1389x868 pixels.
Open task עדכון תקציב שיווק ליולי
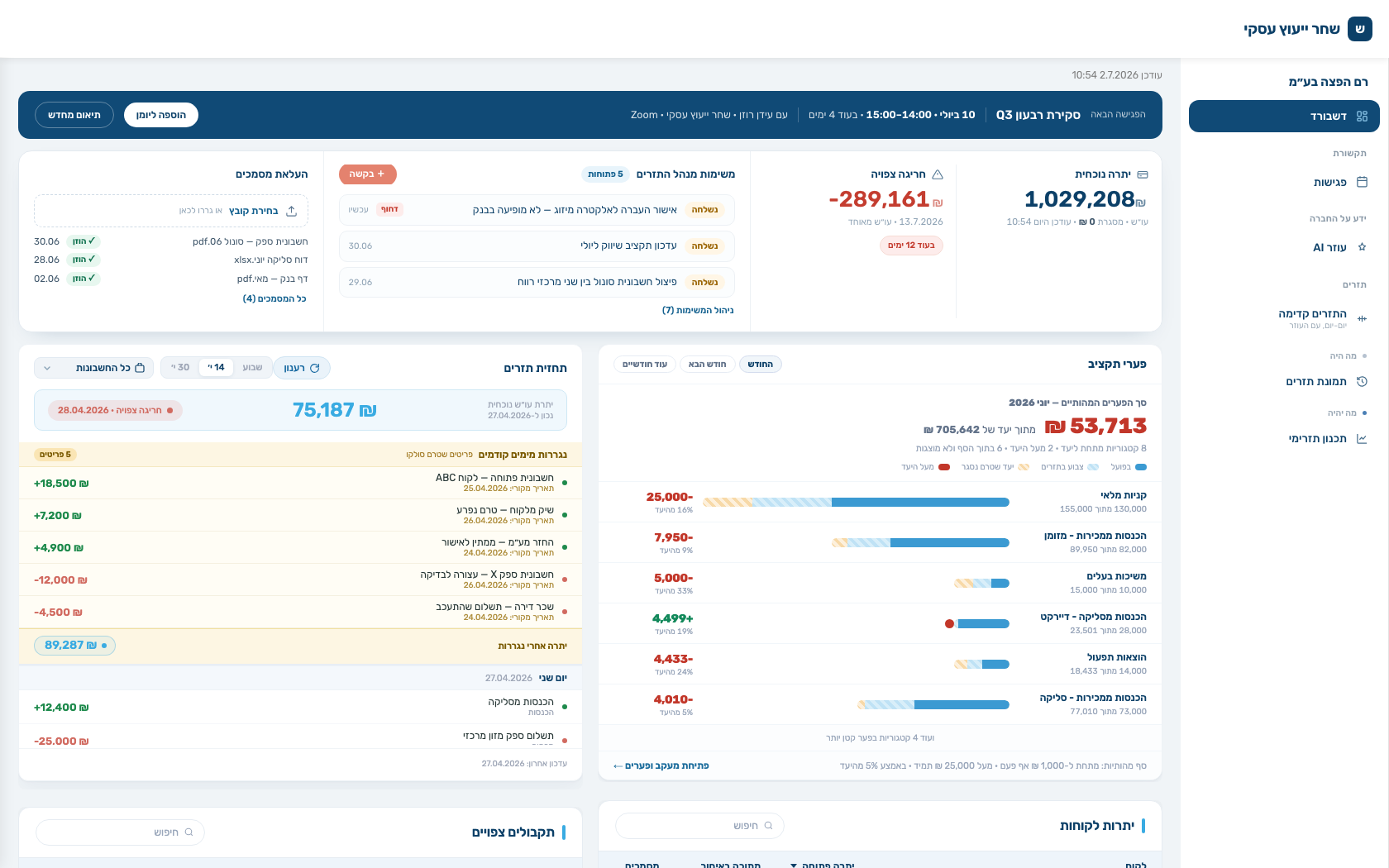(x=537, y=246)
